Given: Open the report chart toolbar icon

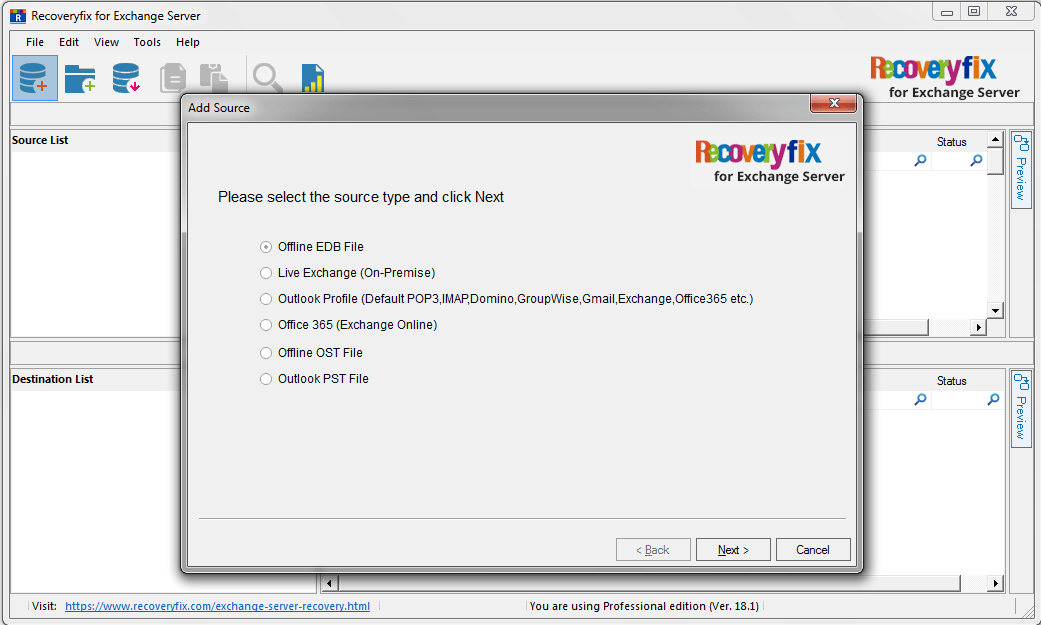Looking at the screenshot, I should [x=313, y=78].
